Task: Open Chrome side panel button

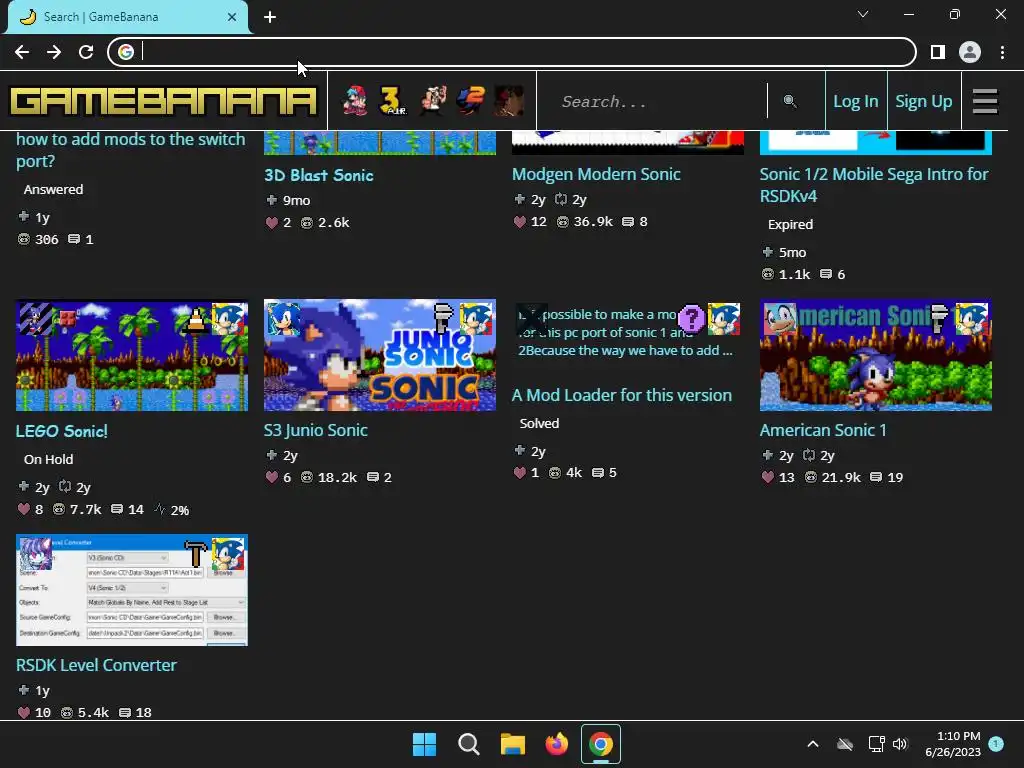Action: click(938, 52)
